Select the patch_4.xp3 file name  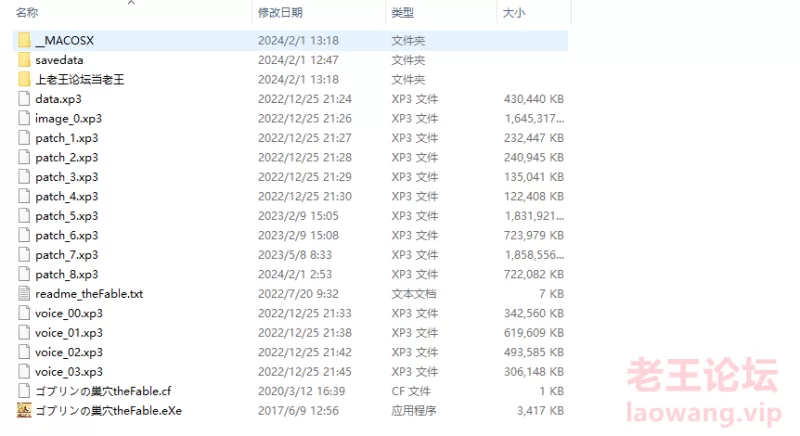67,196
